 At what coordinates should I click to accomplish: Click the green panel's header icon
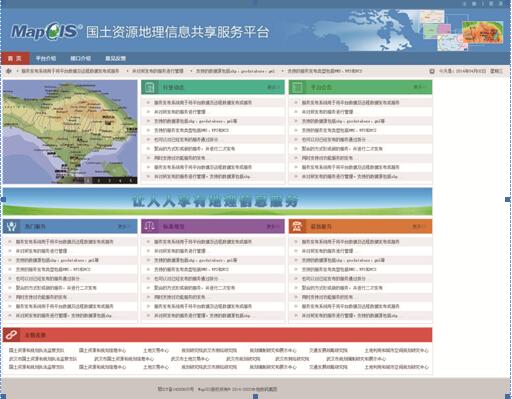click(x=297, y=87)
